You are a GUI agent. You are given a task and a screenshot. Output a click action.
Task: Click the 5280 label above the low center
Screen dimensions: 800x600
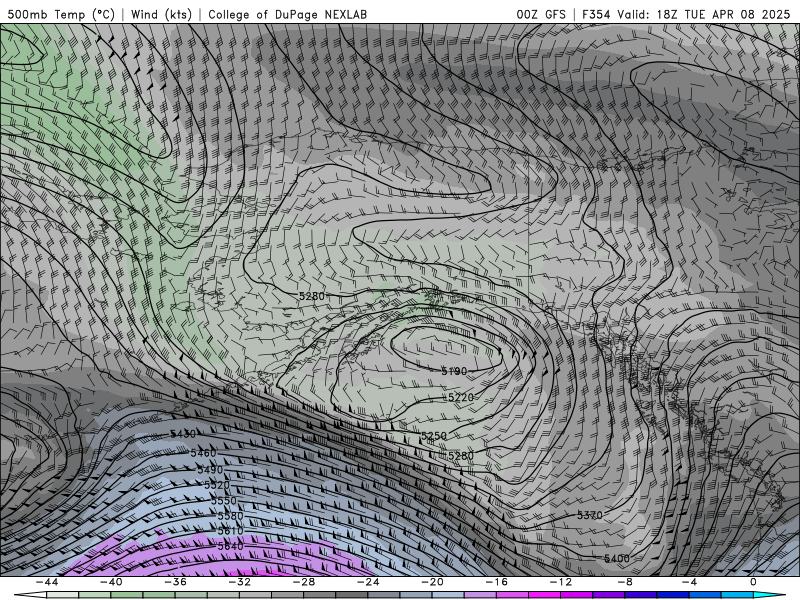[x=311, y=296]
